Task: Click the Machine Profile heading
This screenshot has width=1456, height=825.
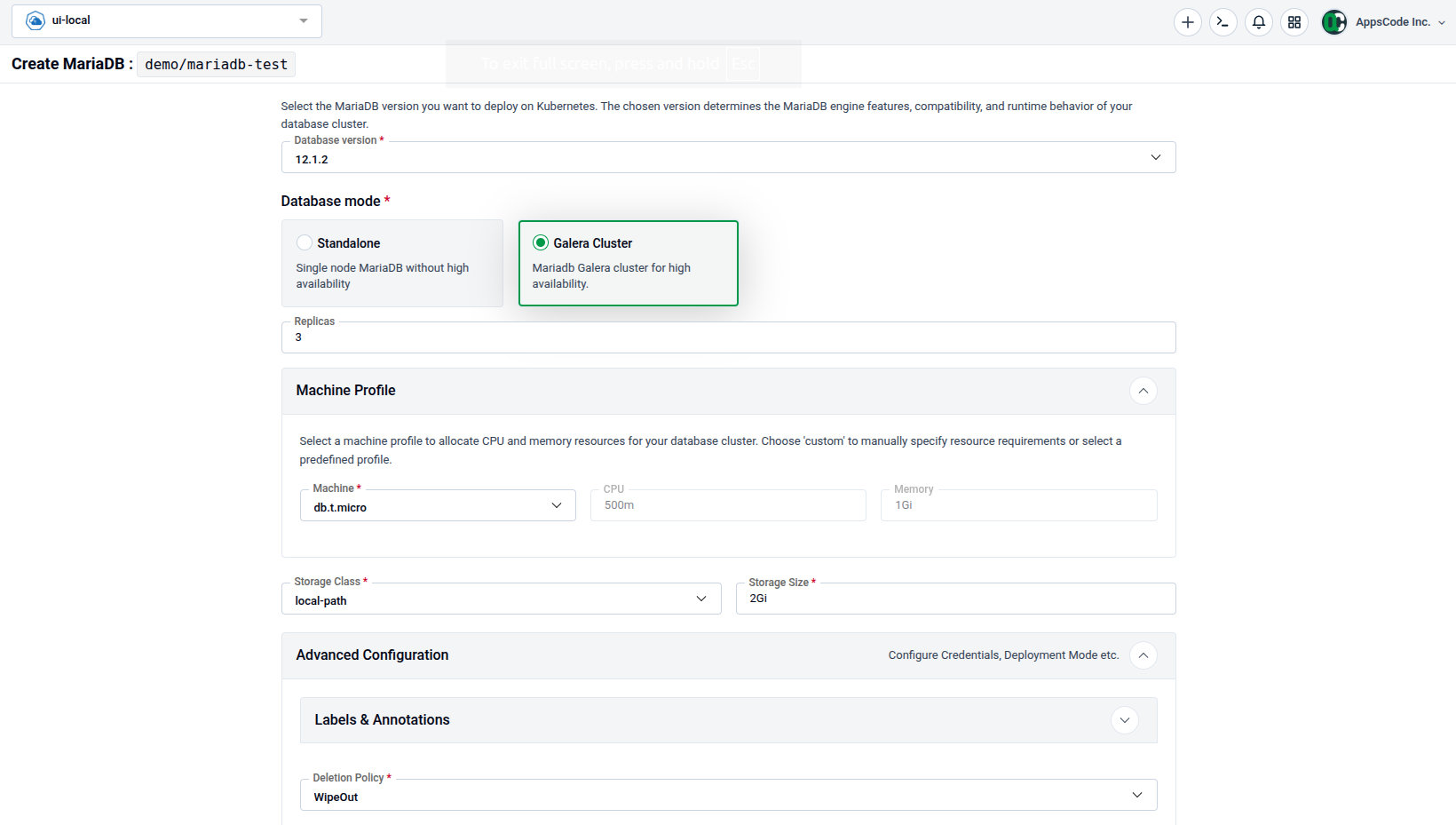Action: pos(346,391)
